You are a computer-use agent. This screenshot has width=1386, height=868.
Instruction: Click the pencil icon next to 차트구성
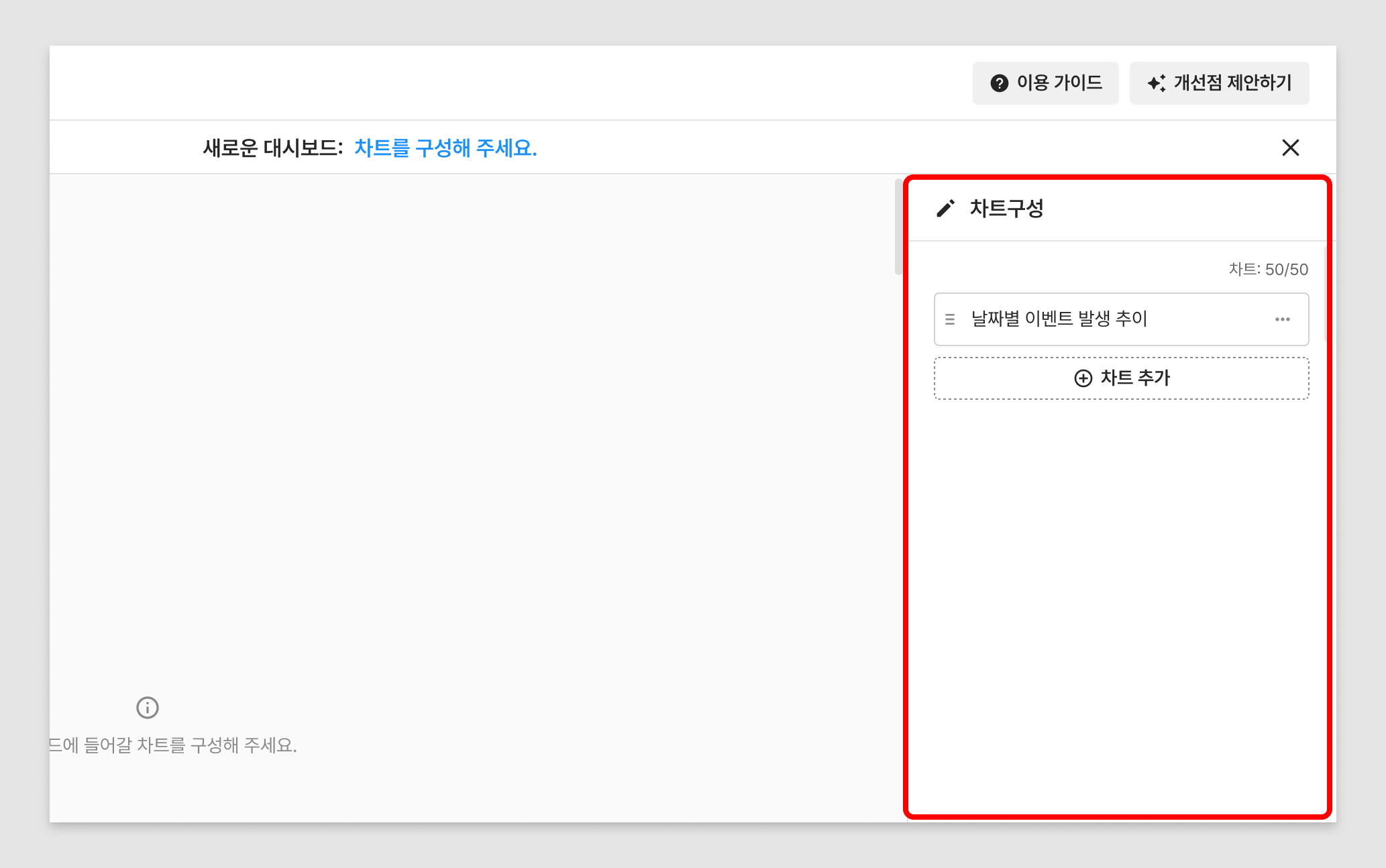point(945,209)
